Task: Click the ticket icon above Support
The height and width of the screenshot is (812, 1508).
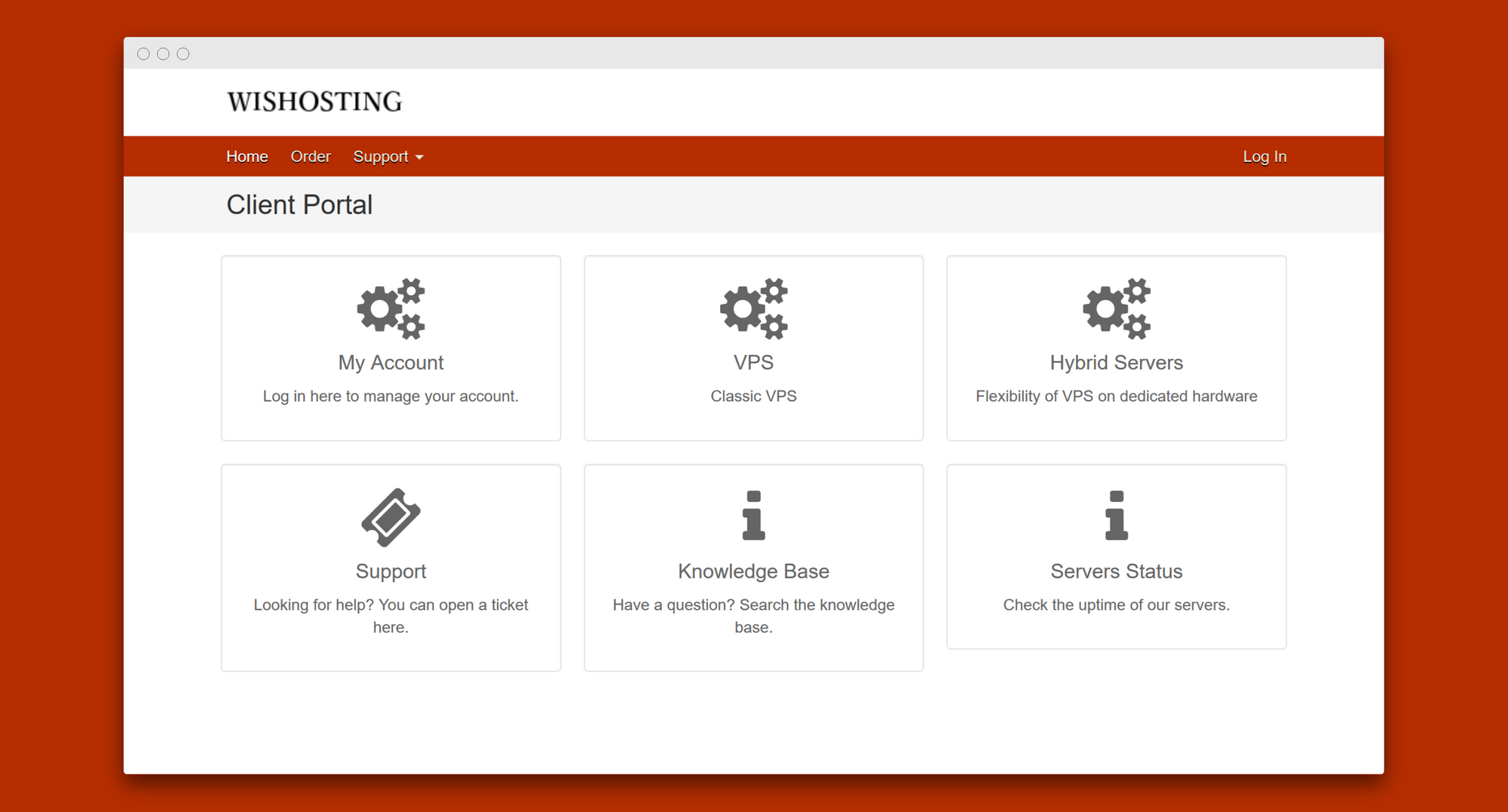Action: coord(391,517)
